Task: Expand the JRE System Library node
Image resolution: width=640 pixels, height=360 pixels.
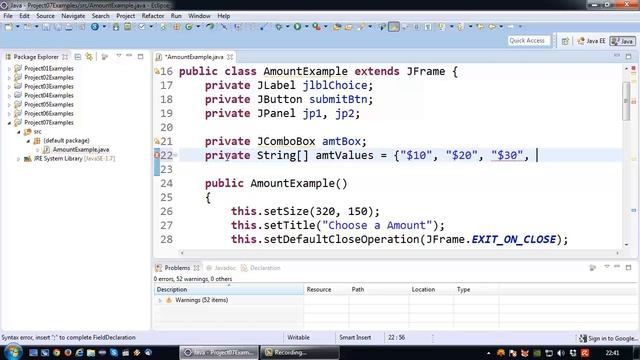Action: [18, 159]
